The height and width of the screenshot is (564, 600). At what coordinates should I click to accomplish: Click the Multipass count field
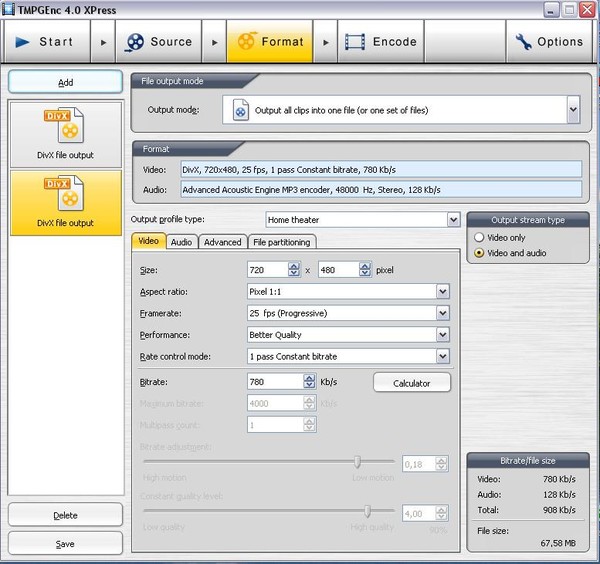tap(276, 425)
